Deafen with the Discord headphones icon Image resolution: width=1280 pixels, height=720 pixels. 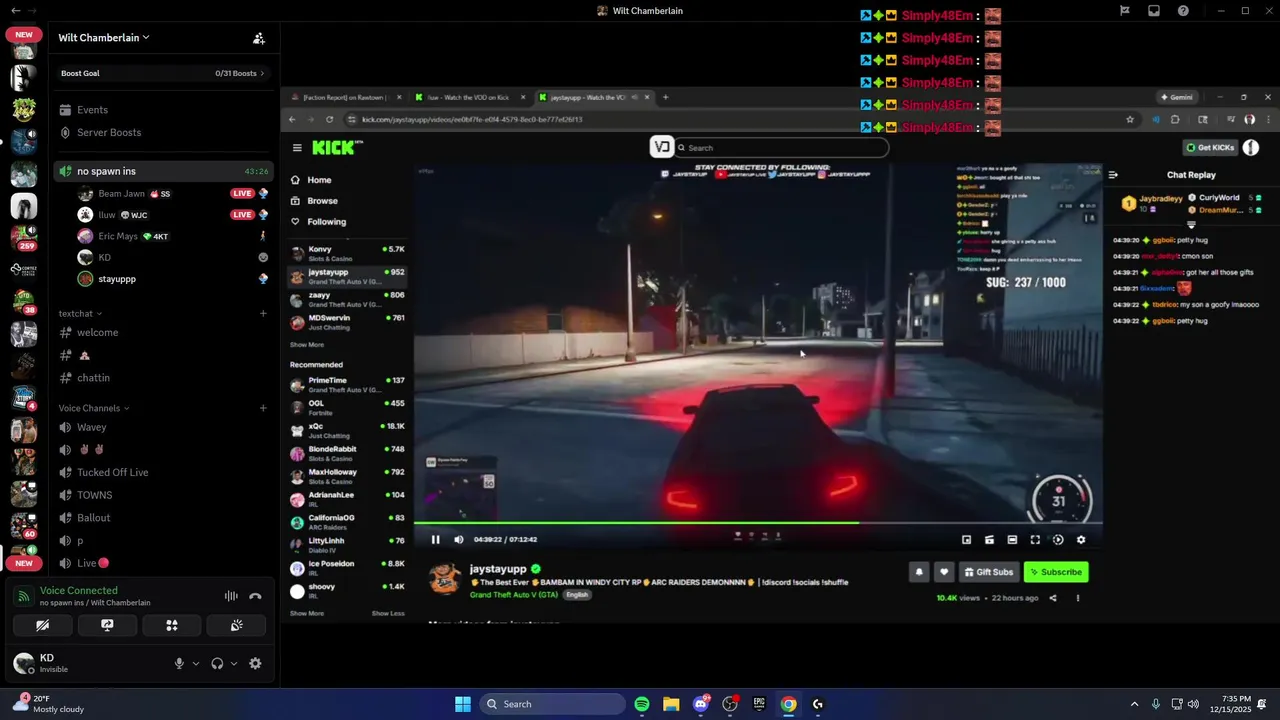tap(217, 663)
